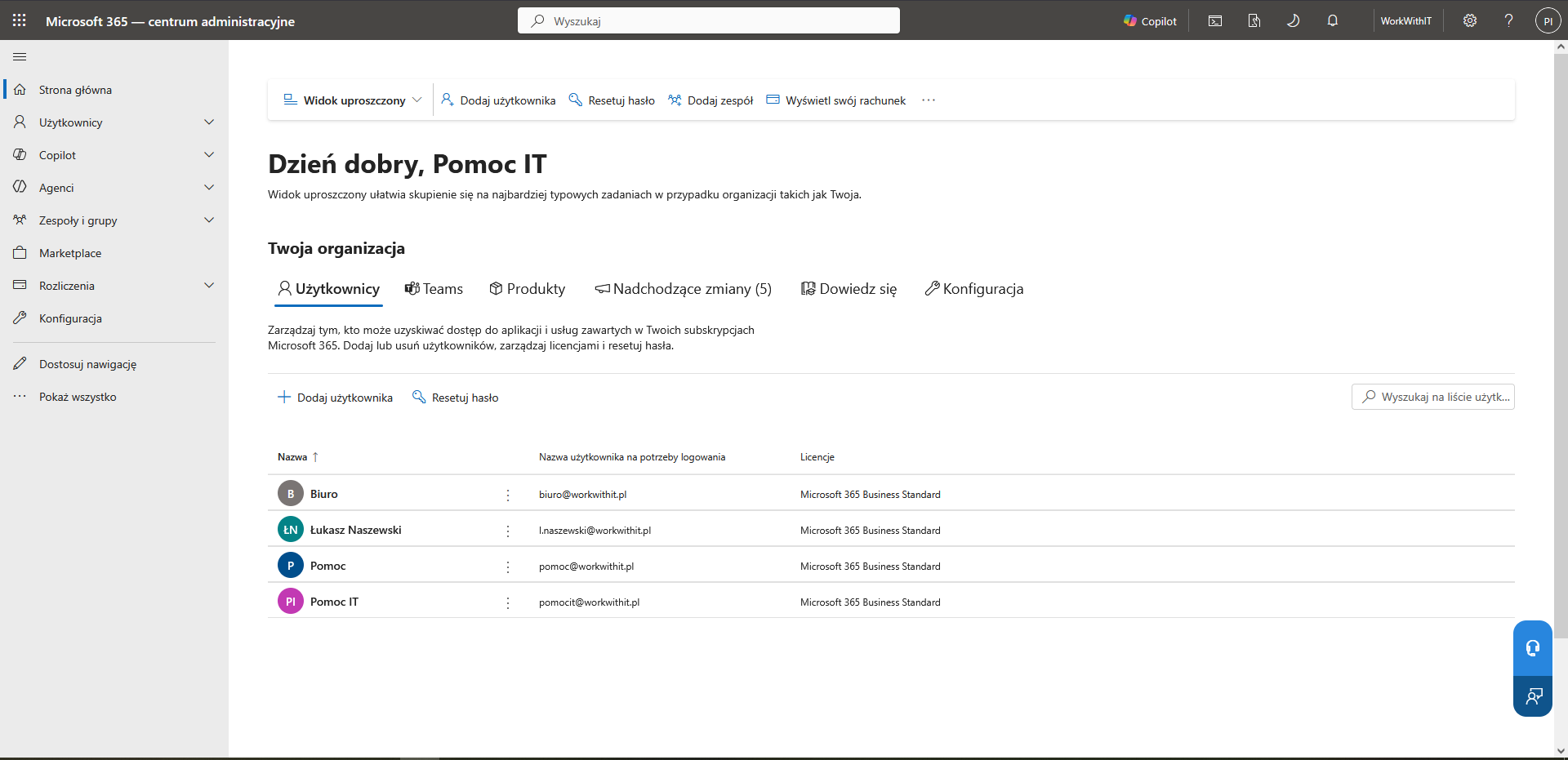Open Nadchodzące zmiany (5) tab
The height and width of the screenshot is (760, 1568).
pos(683,289)
